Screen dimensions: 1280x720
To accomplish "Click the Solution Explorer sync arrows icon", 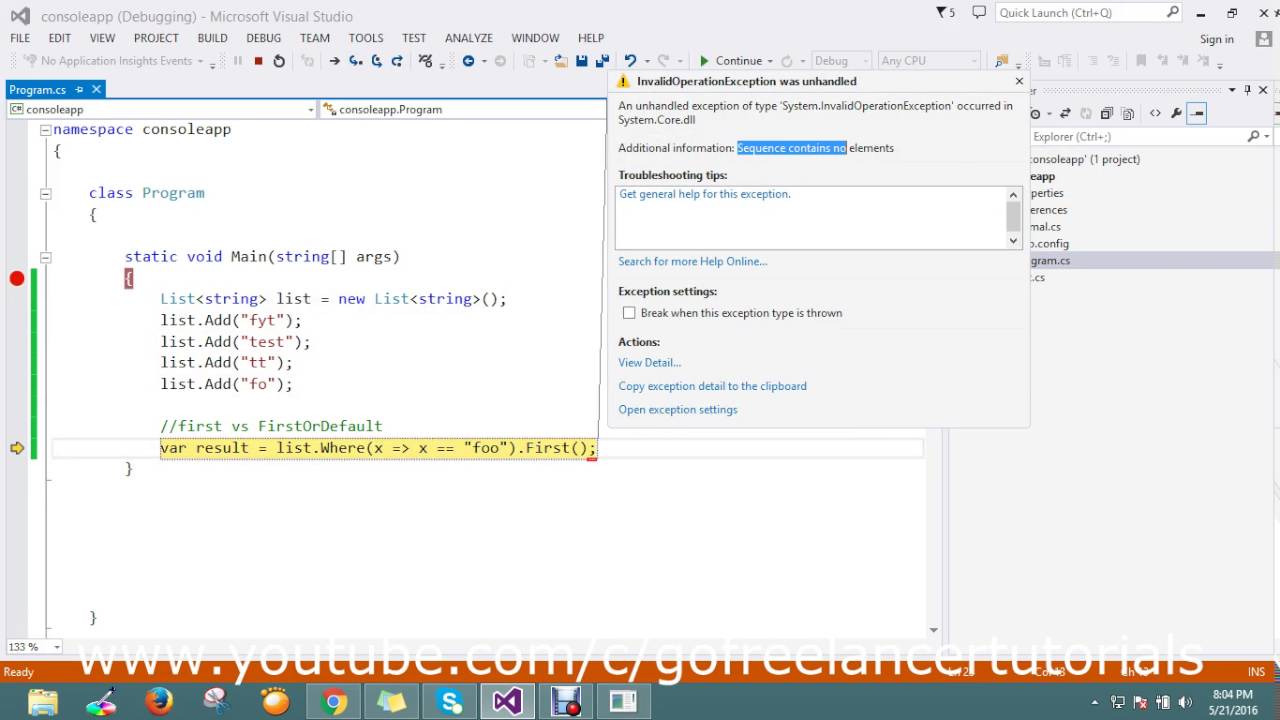I will 1065,114.
